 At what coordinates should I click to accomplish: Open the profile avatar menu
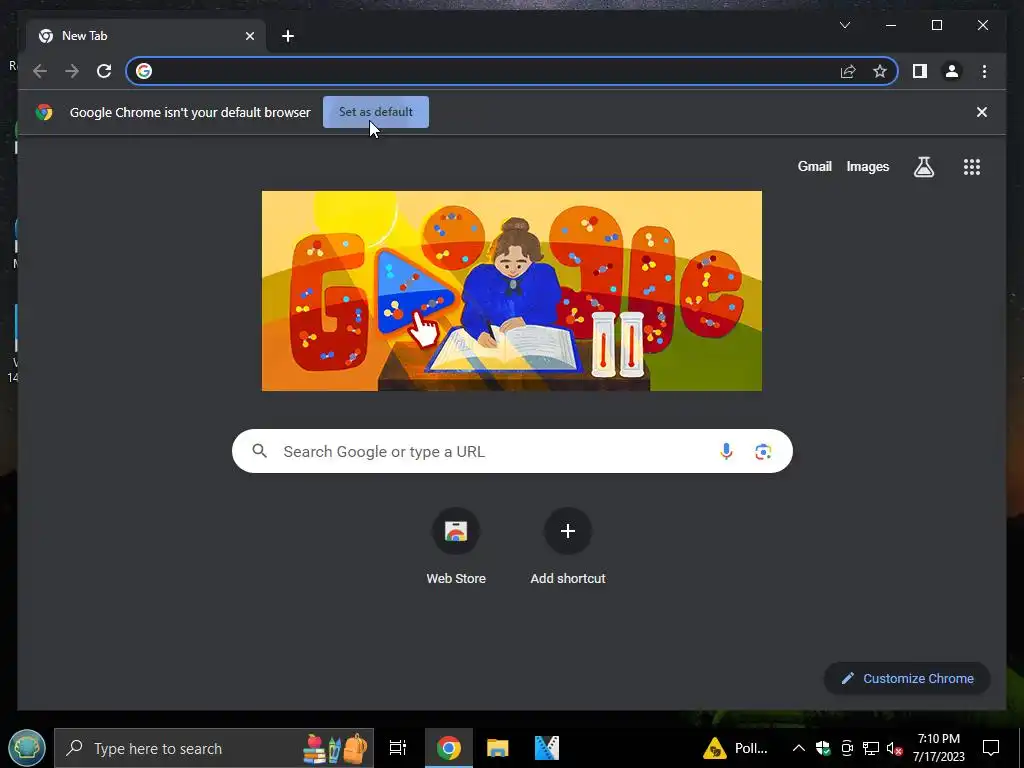pyautogui.click(x=952, y=71)
